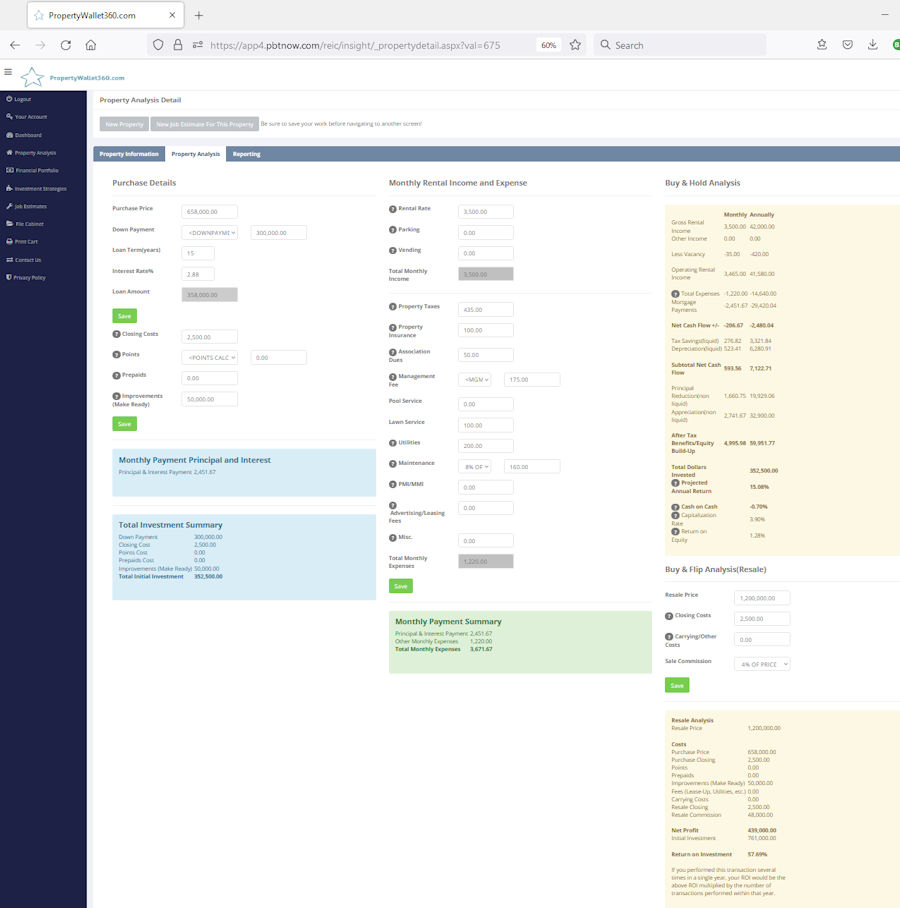Click the browser address bar URL
Screen dimensions: 900x908
(x=355, y=45)
